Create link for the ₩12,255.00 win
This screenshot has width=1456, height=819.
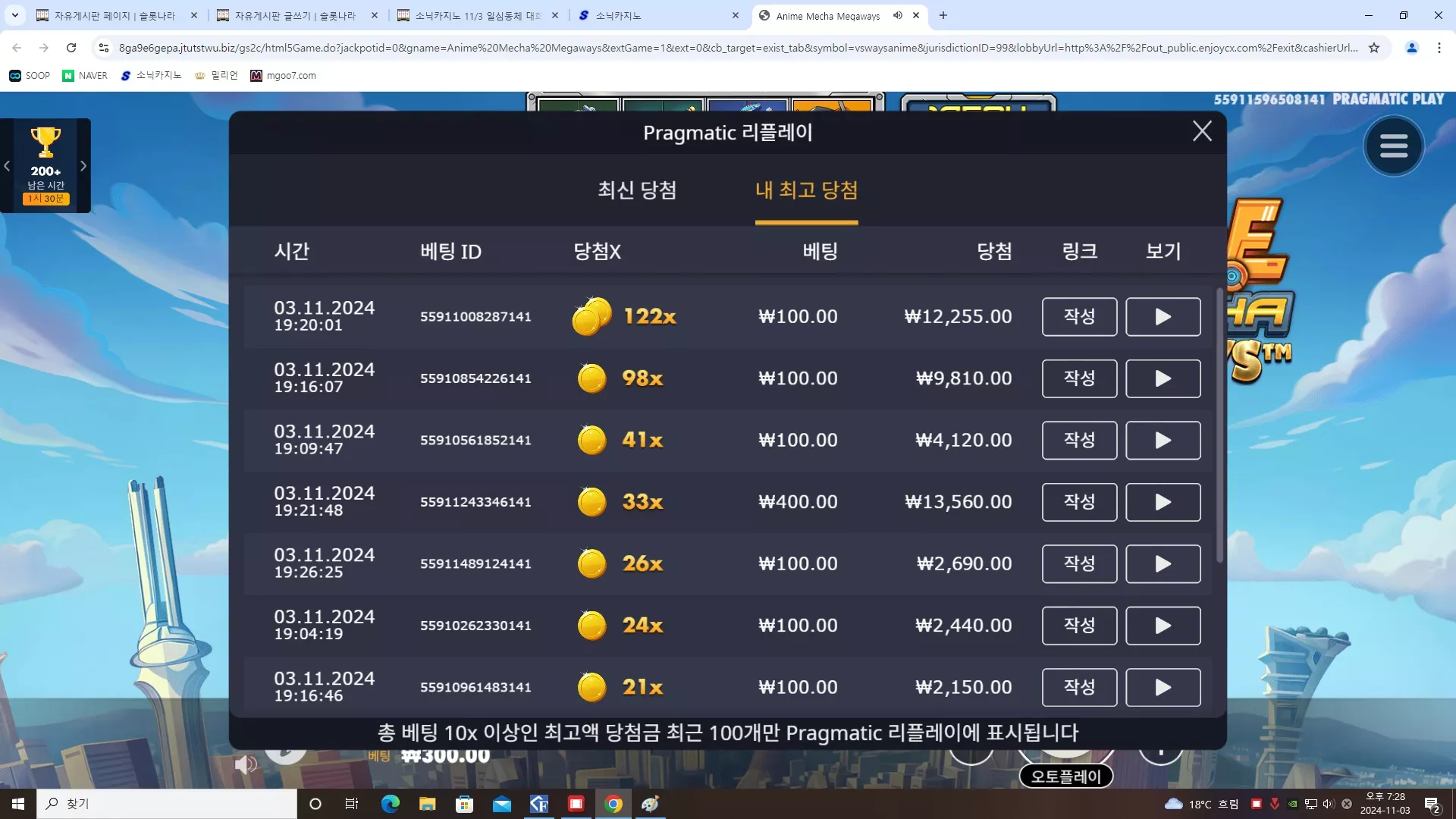point(1079,316)
